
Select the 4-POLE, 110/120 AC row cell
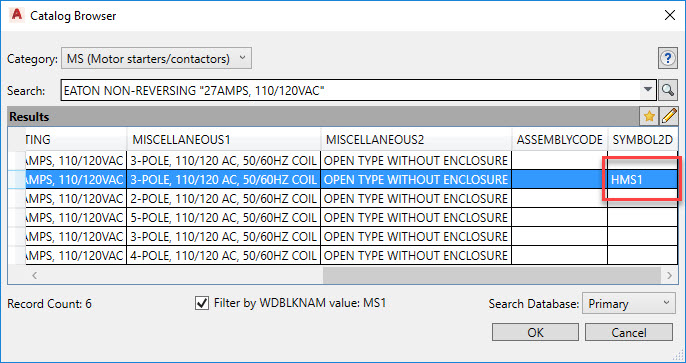(224, 255)
